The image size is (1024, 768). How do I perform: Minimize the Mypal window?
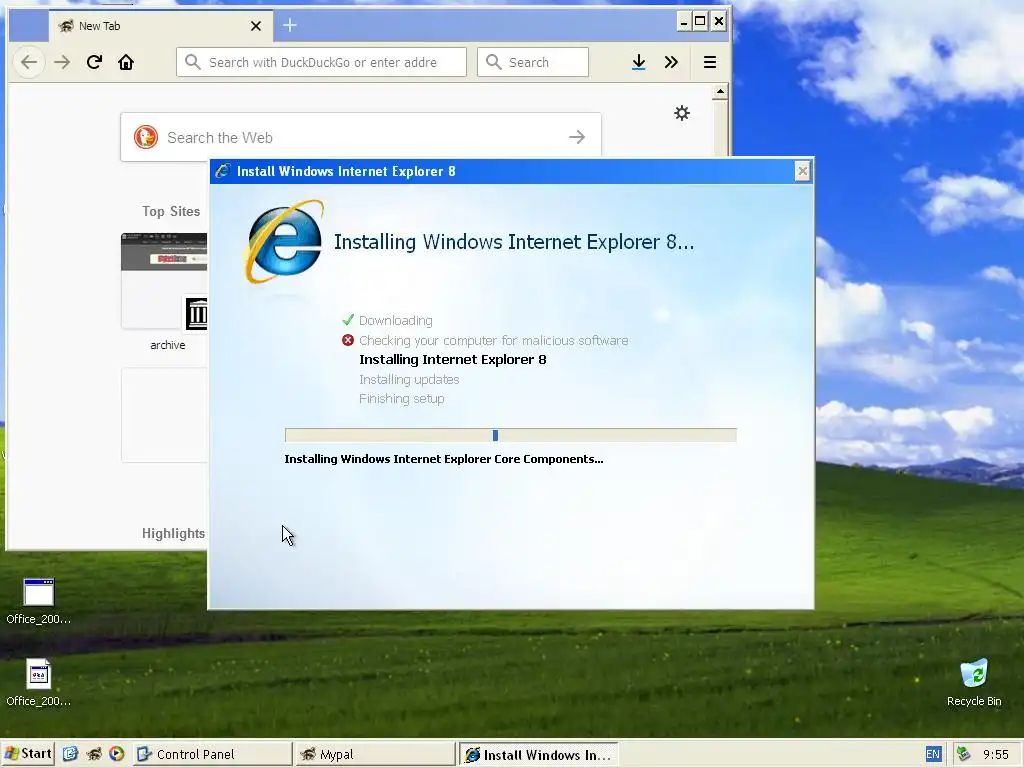(683, 22)
